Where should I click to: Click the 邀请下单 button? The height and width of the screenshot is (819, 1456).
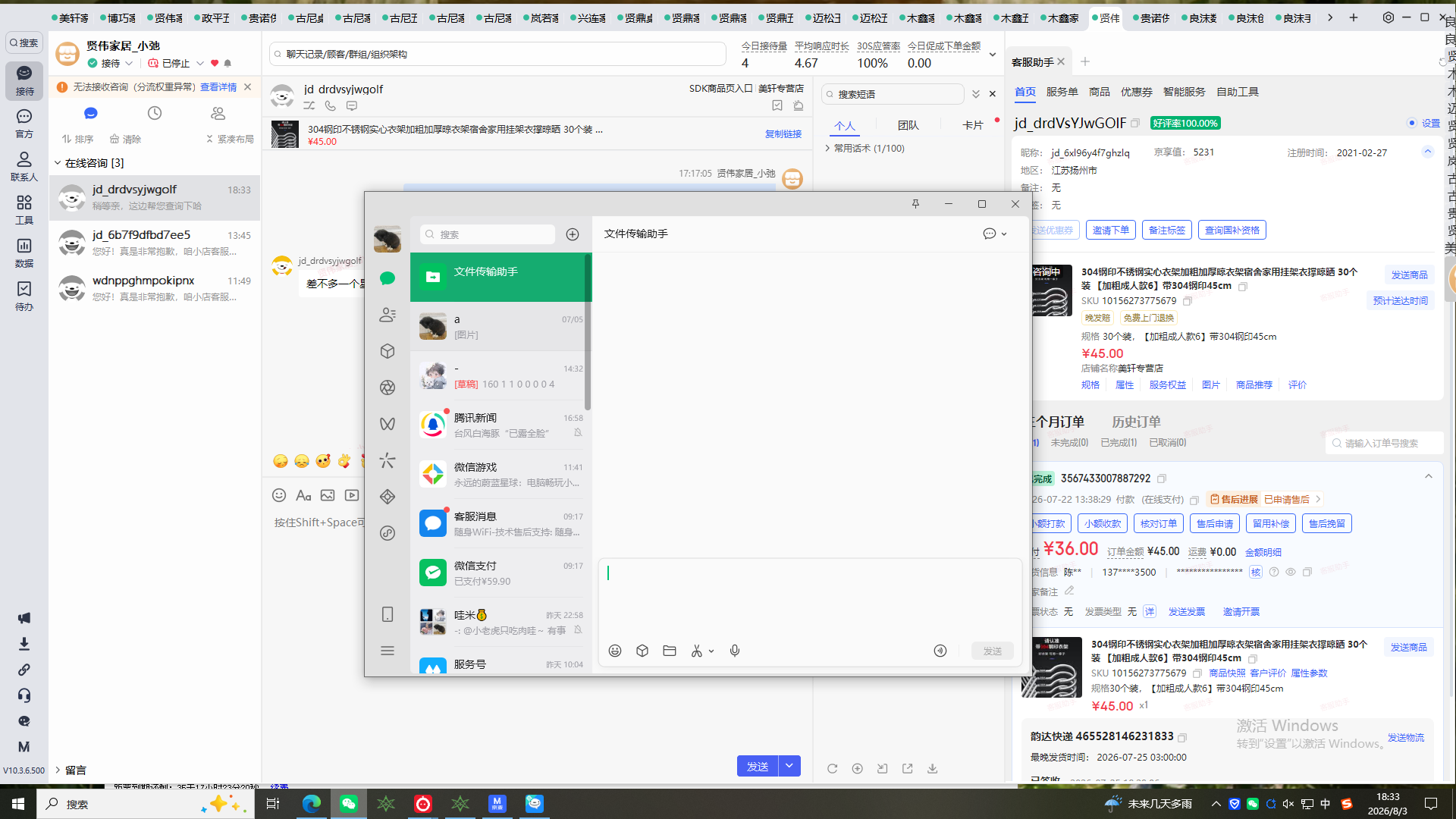pyautogui.click(x=1110, y=230)
